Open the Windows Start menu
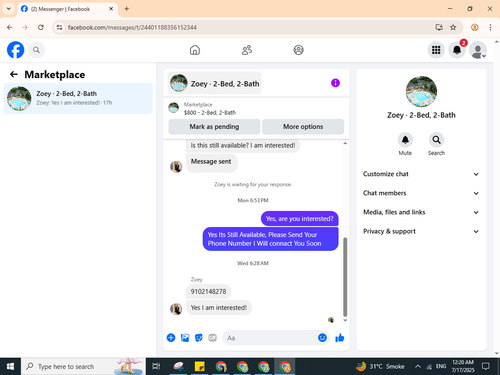This screenshot has width=500, height=375. 10,366
